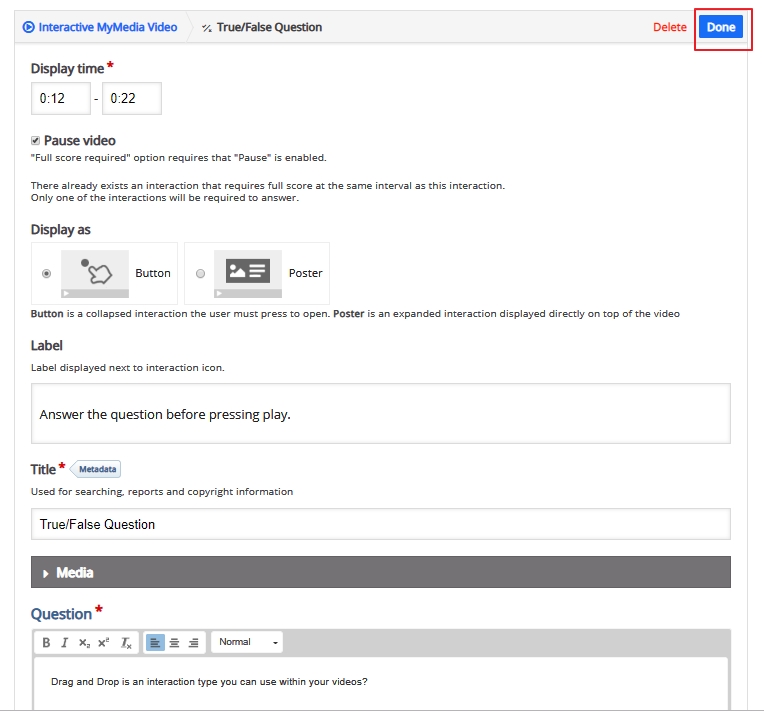Apply bold formatting in question editor

(46, 642)
